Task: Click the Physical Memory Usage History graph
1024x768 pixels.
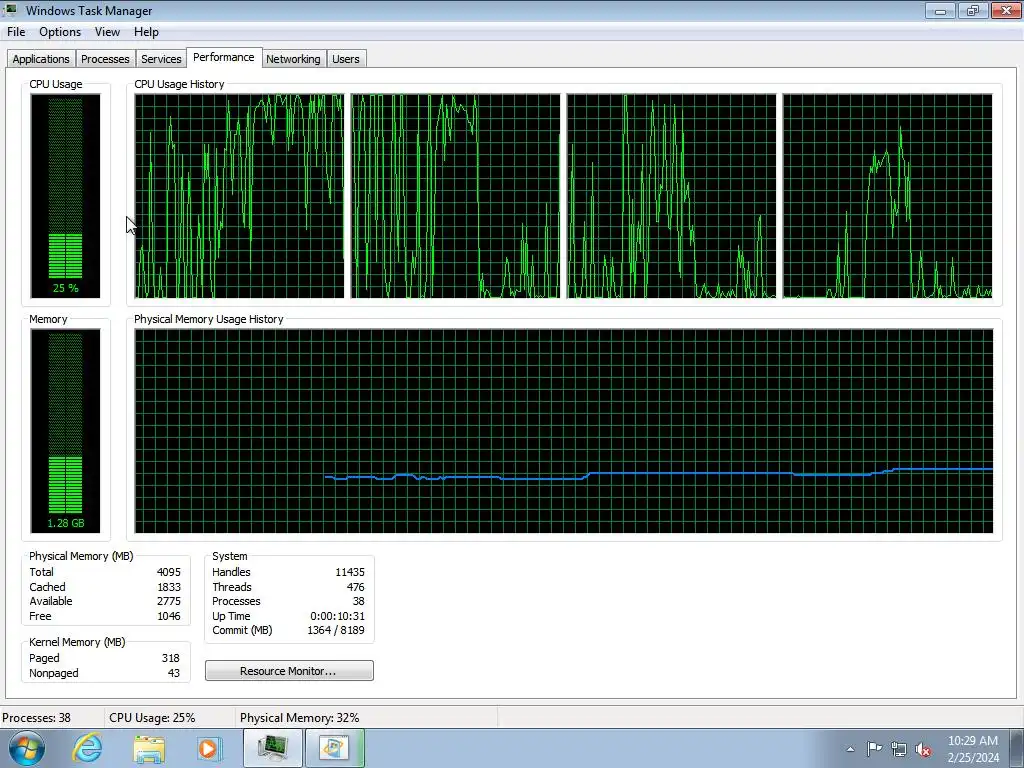Action: (564, 431)
